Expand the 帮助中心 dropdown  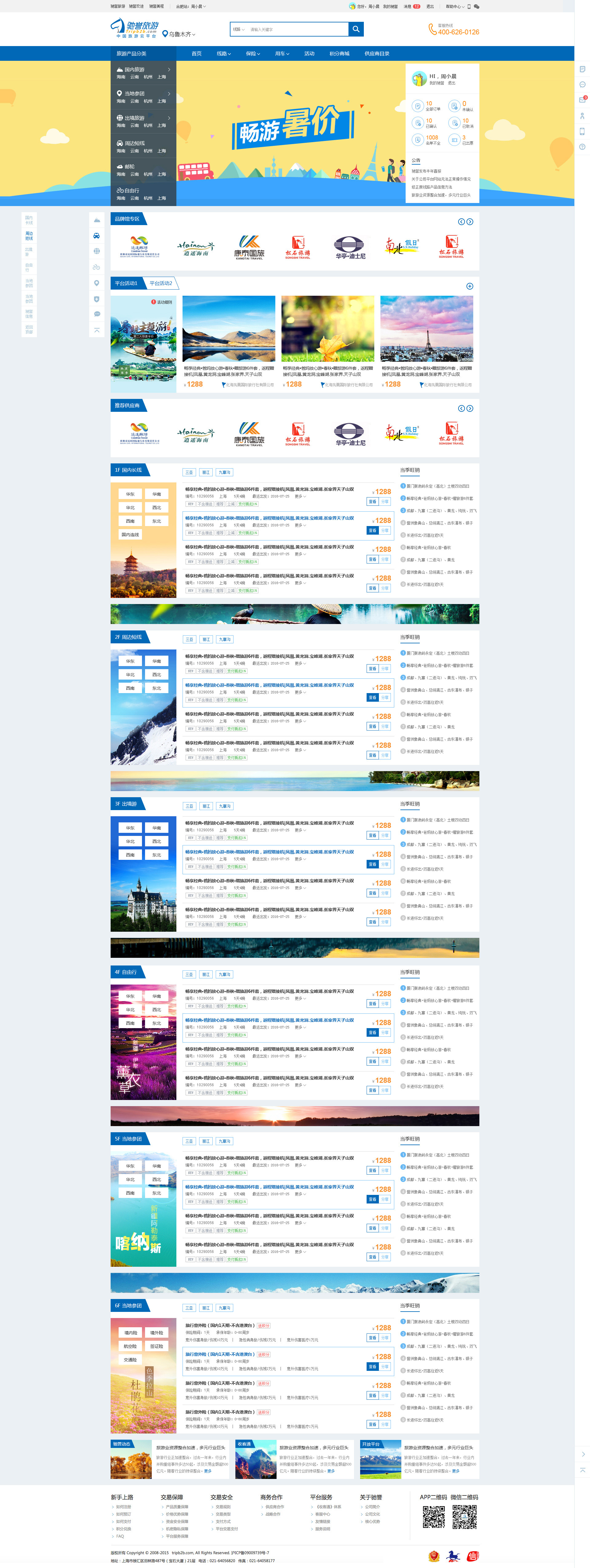(455, 6)
